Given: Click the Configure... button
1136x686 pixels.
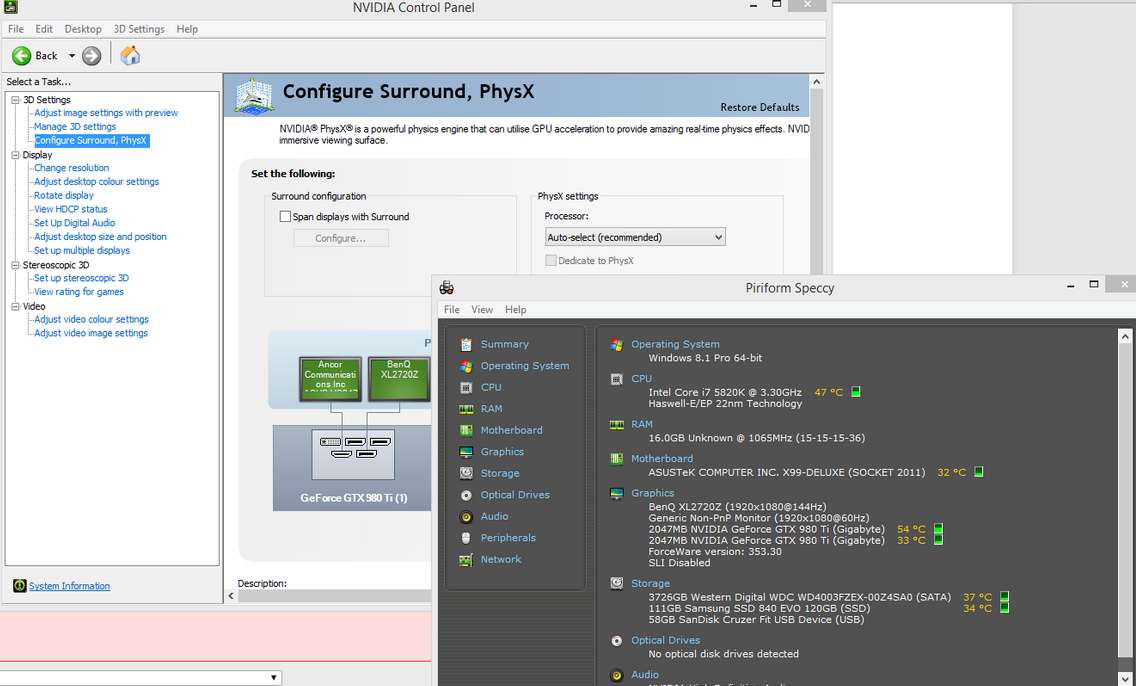Looking at the screenshot, I should pos(341,238).
